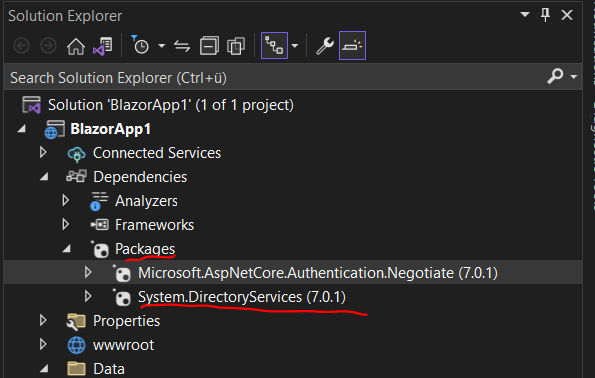The height and width of the screenshot is (378, 595).
Task: Click the Packages node icon
Action: 100,249
